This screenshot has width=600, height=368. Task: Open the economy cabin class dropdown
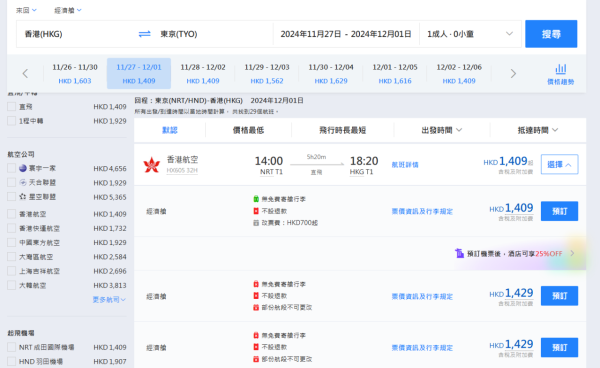click(x=68, y=10)
